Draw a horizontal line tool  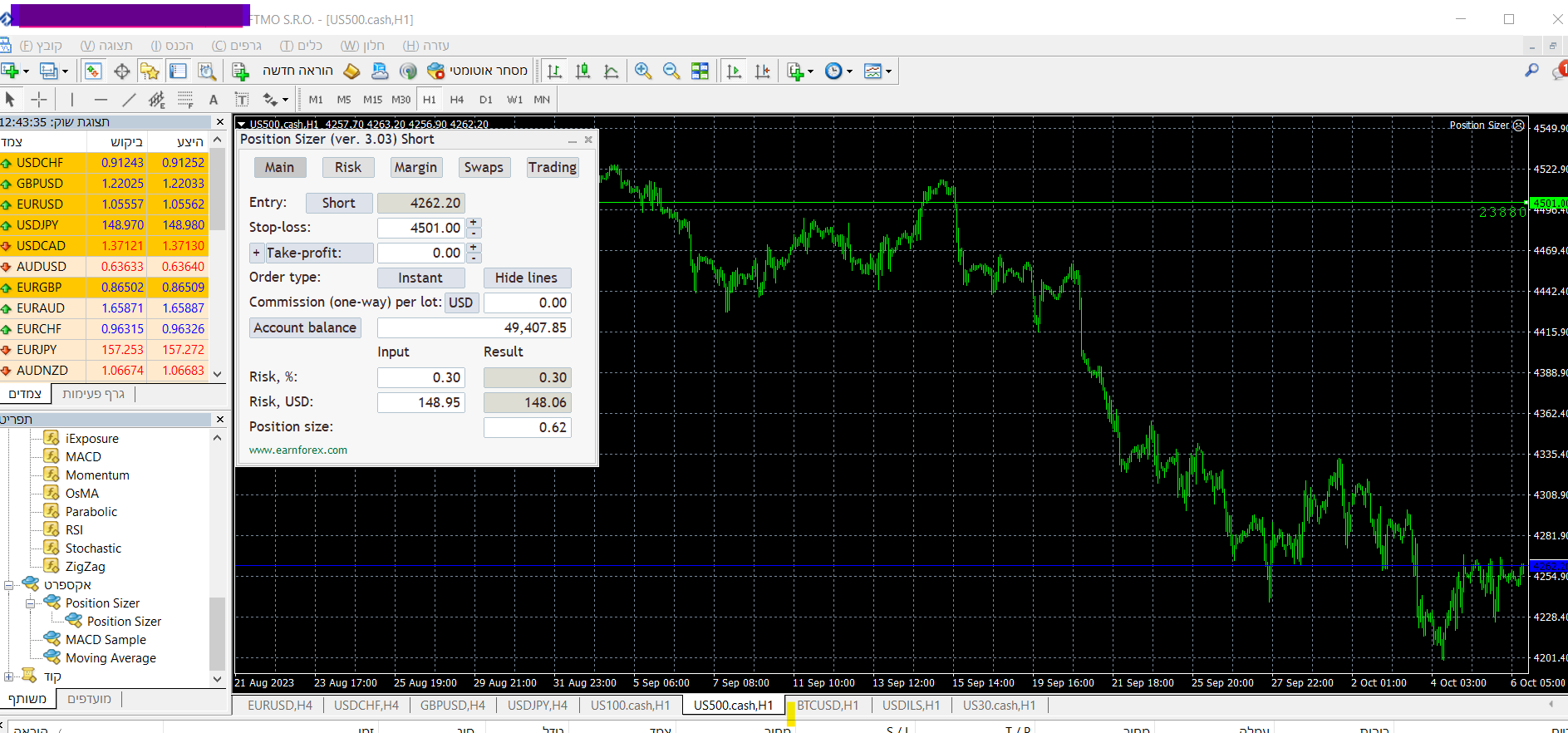pyautogui.click(x=101, y=100)
